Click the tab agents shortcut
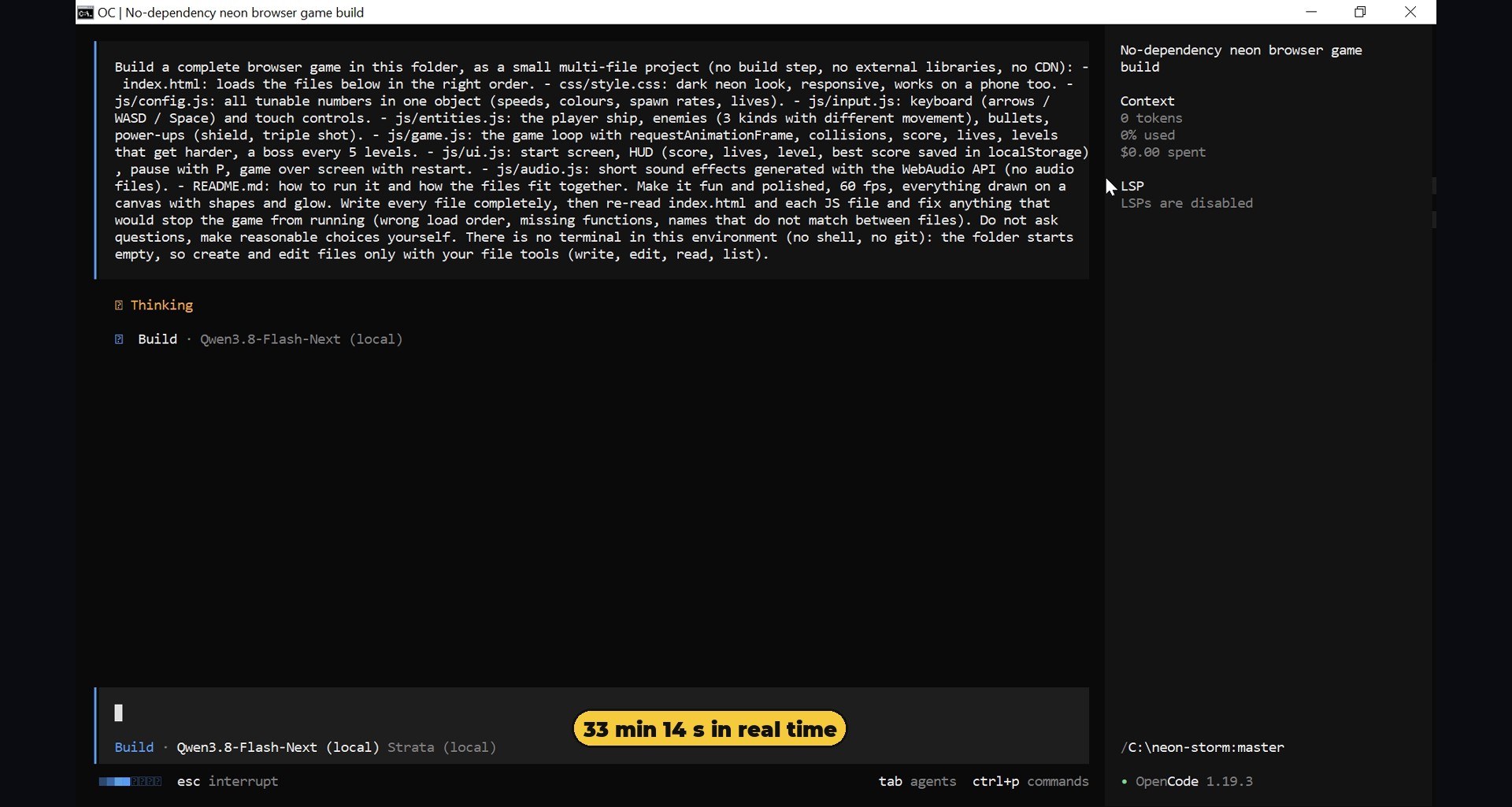This screenshot has width=1512, height=807. click(x=917, y=781)
